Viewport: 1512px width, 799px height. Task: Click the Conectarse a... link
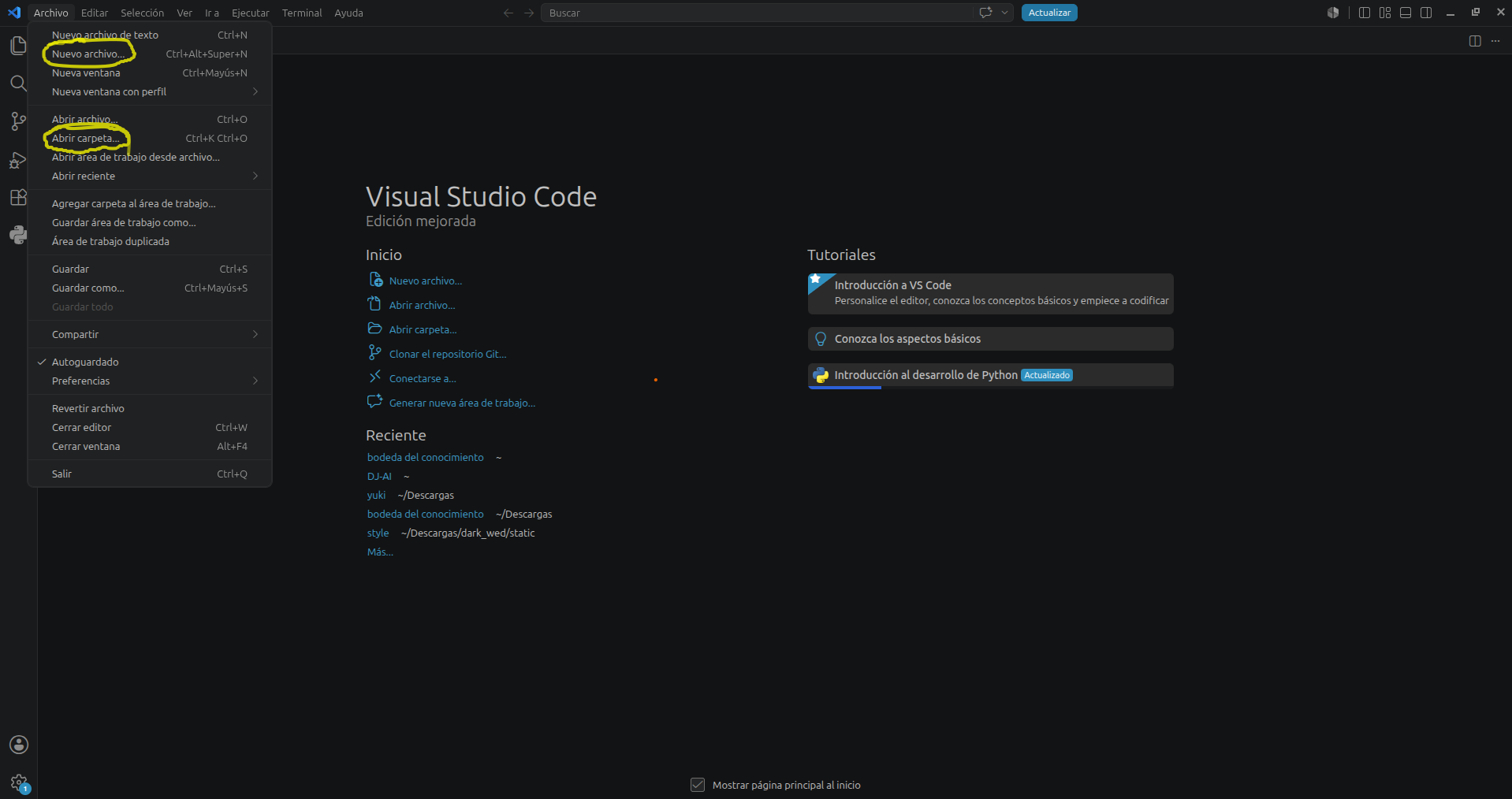(x=423, y=379)
